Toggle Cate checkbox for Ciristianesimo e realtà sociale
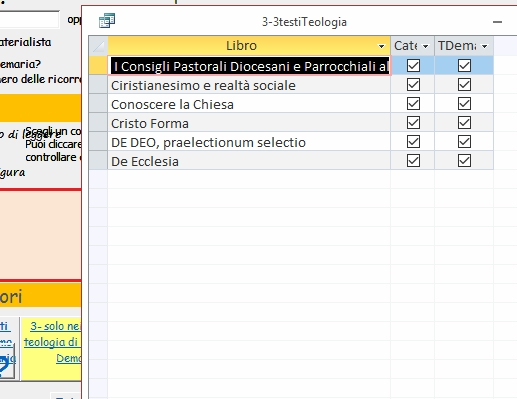The image size is (517, 399). click(413, 85)
